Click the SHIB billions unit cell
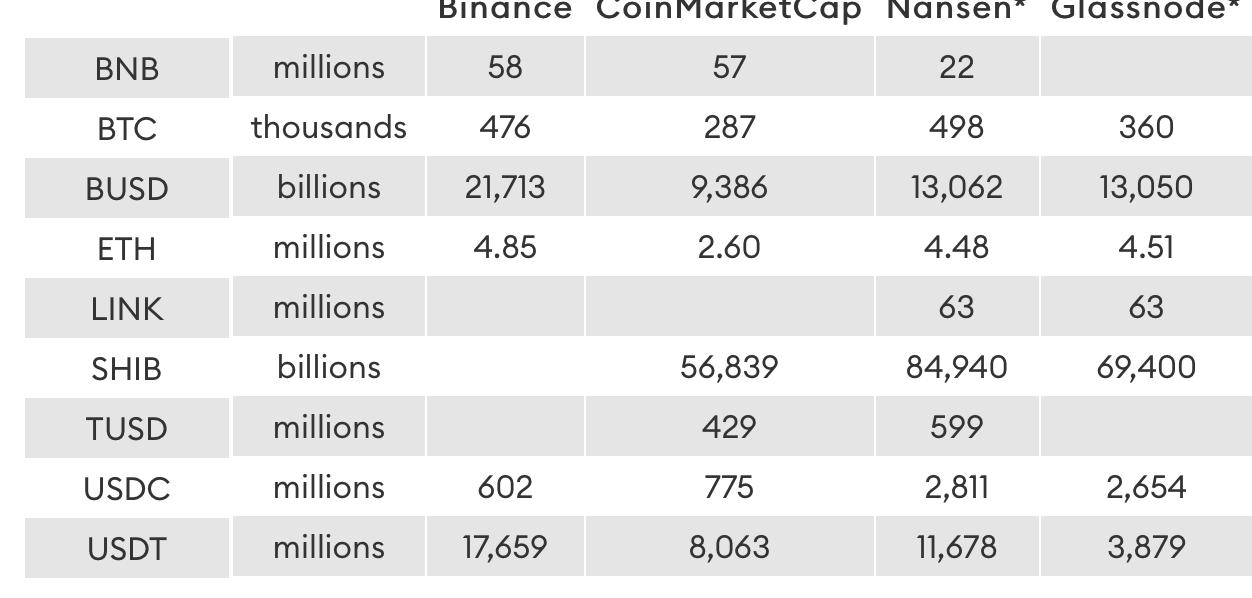Screen dimensions: 1252x598 [x=329, y=367]
